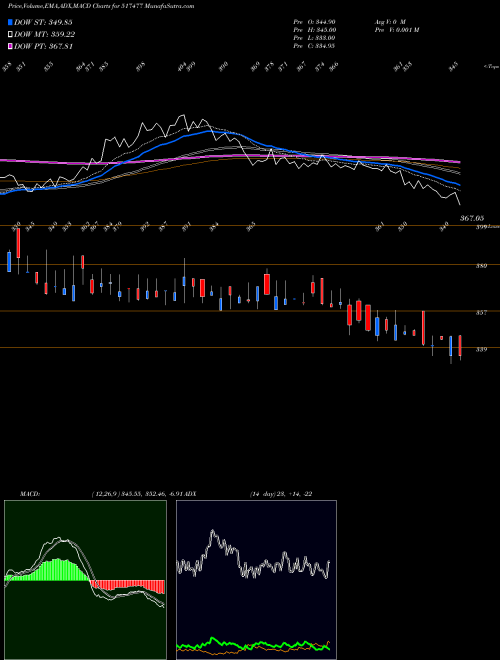
Task: Click the 339 price level label
Action: [x=482, y=349]
